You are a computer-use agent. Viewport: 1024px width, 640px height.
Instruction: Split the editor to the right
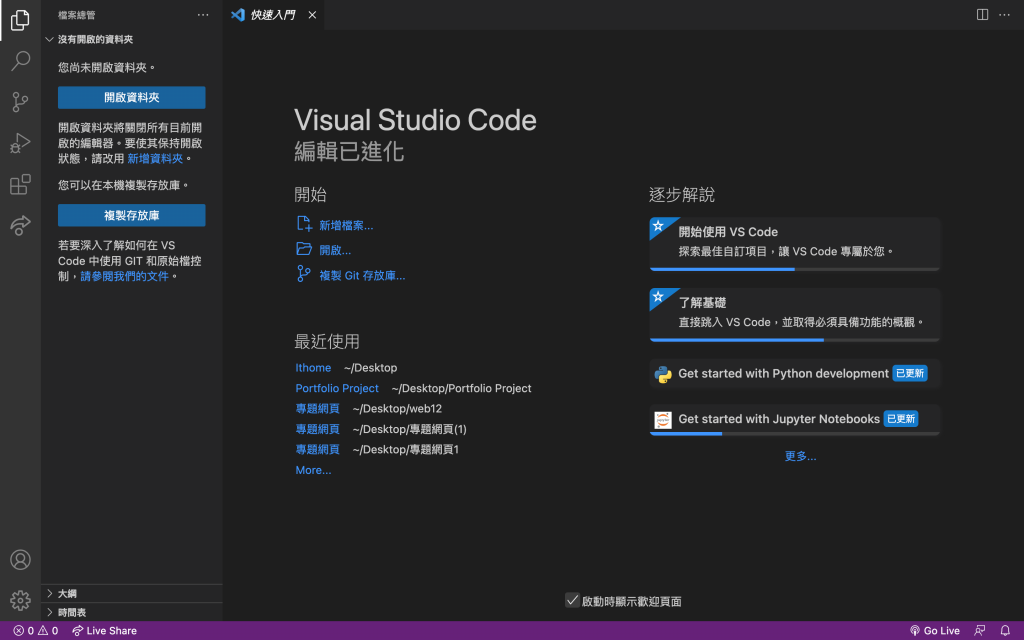tap(982, 14)
